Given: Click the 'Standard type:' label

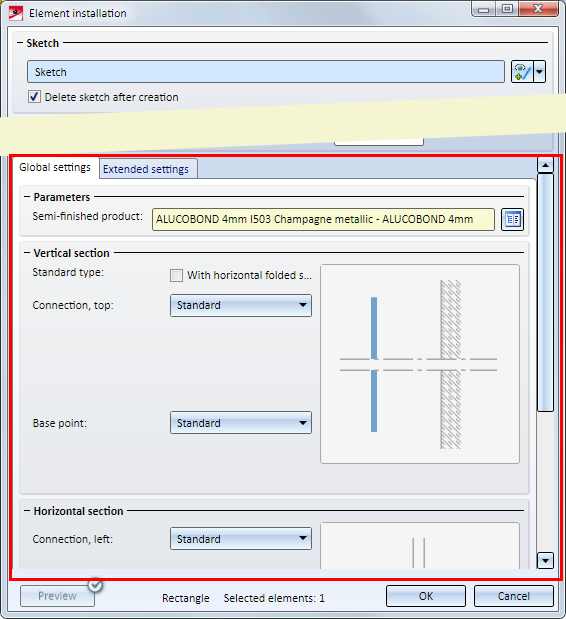Looking at the screenshot, I should click(x=68, y=272).
